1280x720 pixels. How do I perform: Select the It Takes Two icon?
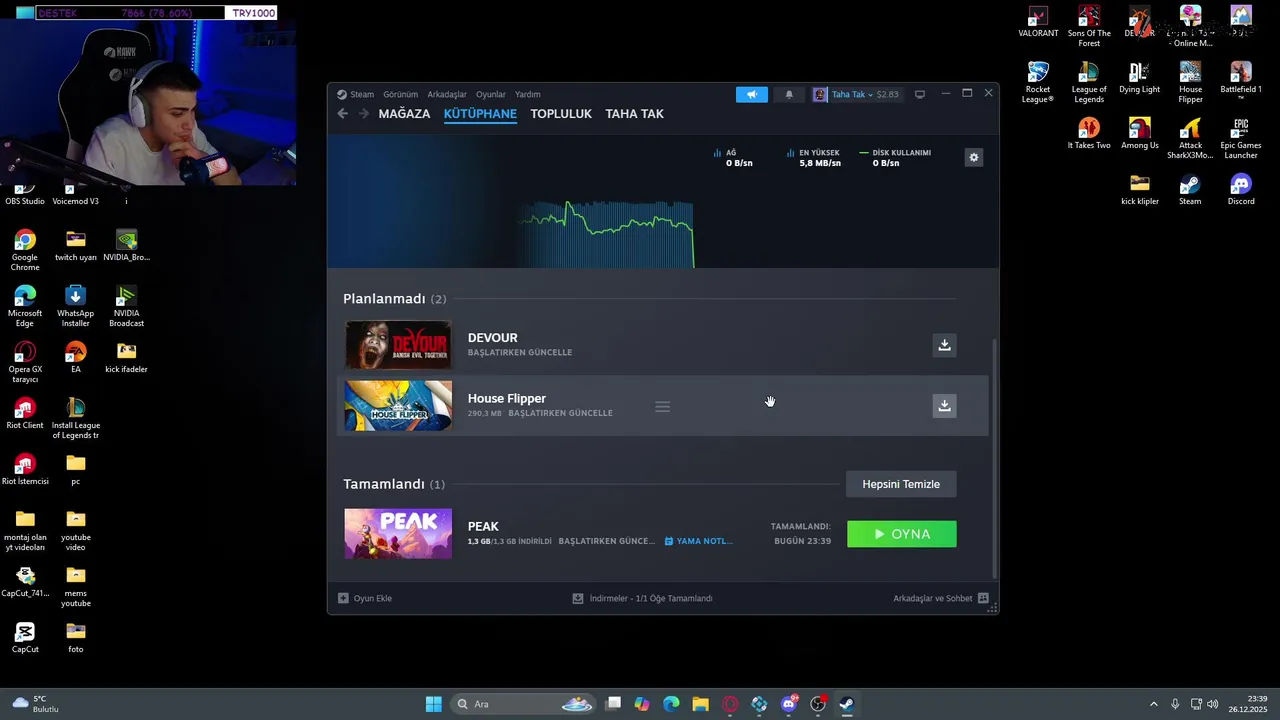click(x=1089, y=134)
